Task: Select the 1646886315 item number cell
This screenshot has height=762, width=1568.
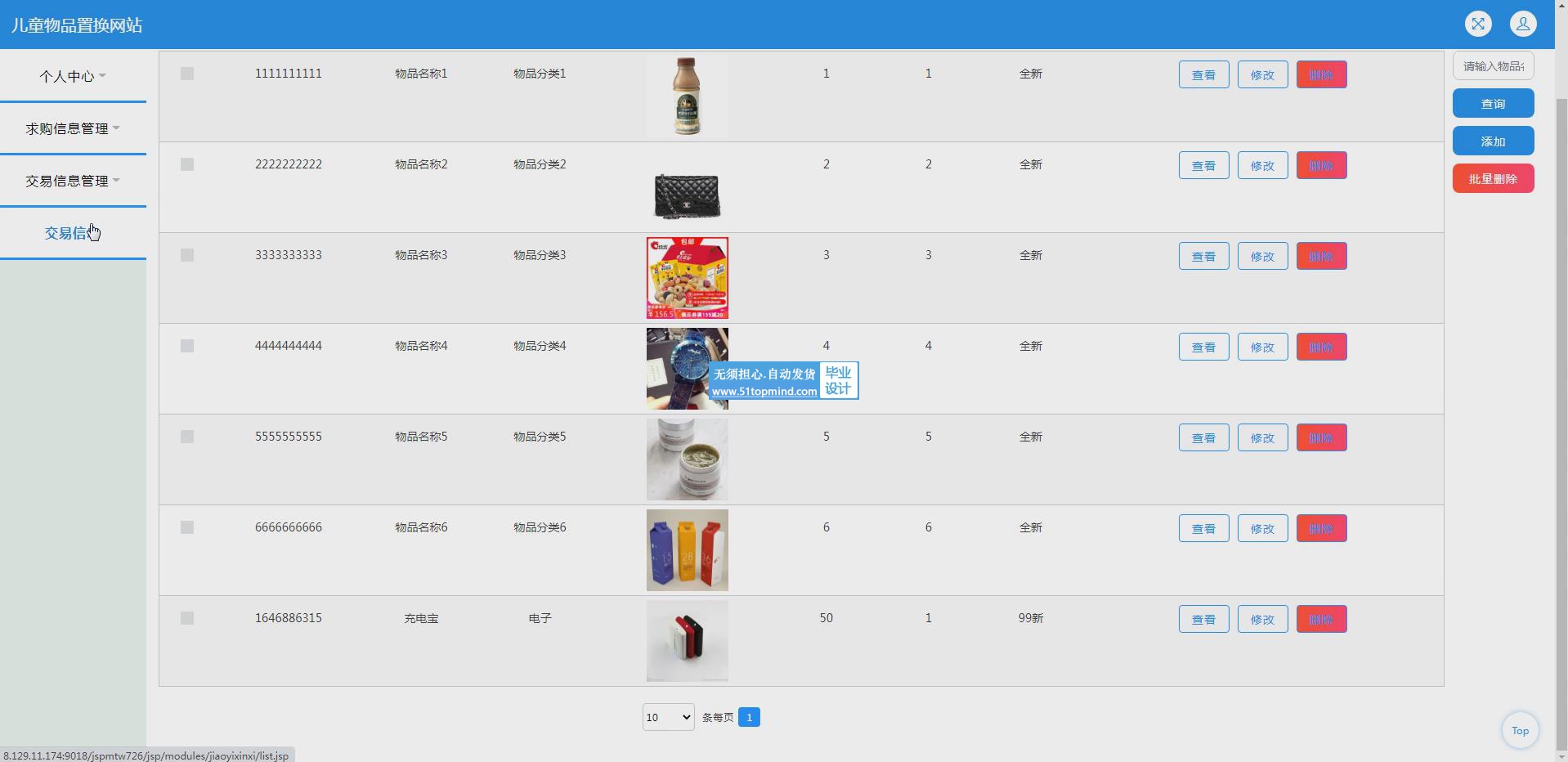Action: click(x=288, y=618)
